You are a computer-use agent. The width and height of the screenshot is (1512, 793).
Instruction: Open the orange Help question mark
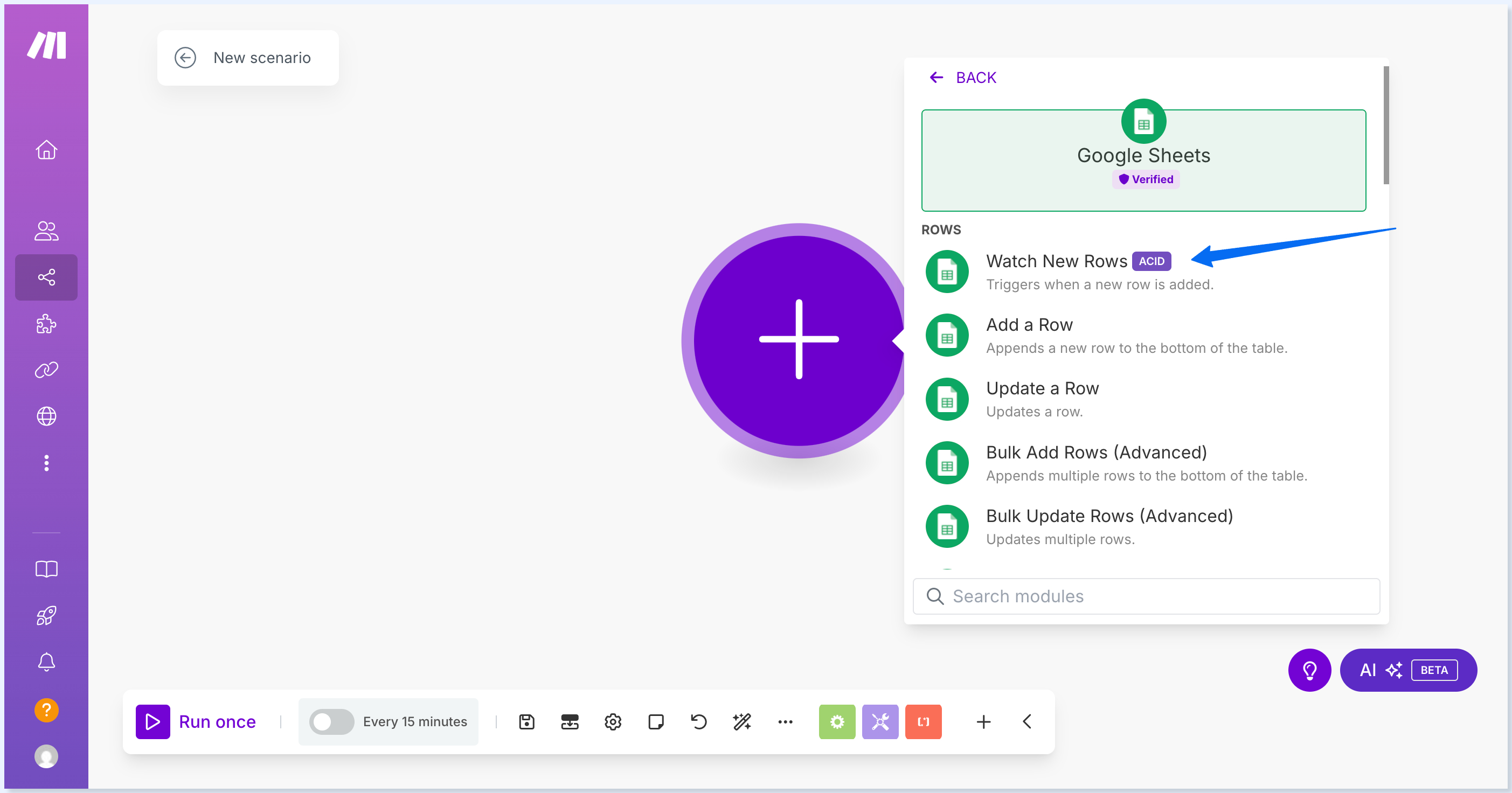coord(46,709)
